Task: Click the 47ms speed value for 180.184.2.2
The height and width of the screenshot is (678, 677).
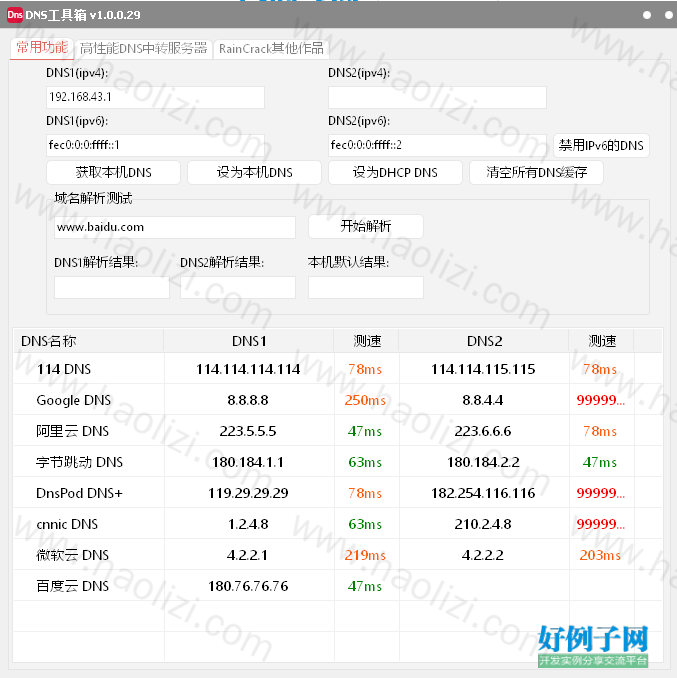Action: pos(600,462)
